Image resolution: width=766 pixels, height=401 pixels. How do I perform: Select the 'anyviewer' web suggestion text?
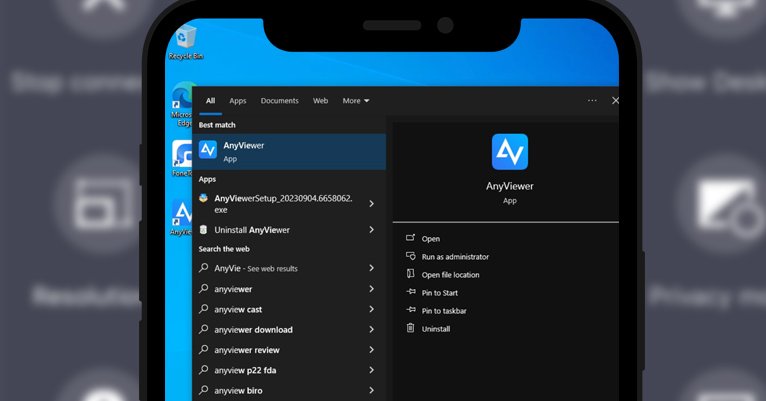click(x=233, y=289)
